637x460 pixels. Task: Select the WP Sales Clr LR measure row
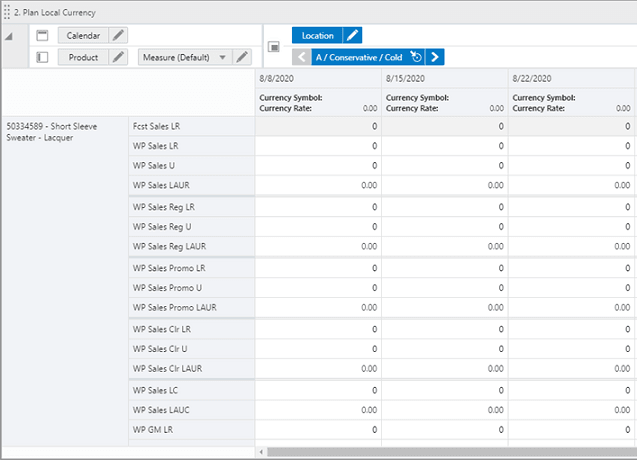pos(191,329)
